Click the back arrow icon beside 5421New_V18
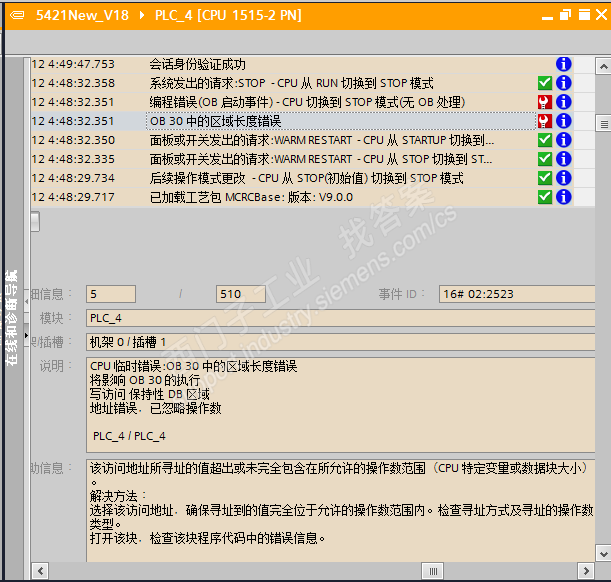The width and height of the screenshot is (611, 582). (x=17, y=16)
